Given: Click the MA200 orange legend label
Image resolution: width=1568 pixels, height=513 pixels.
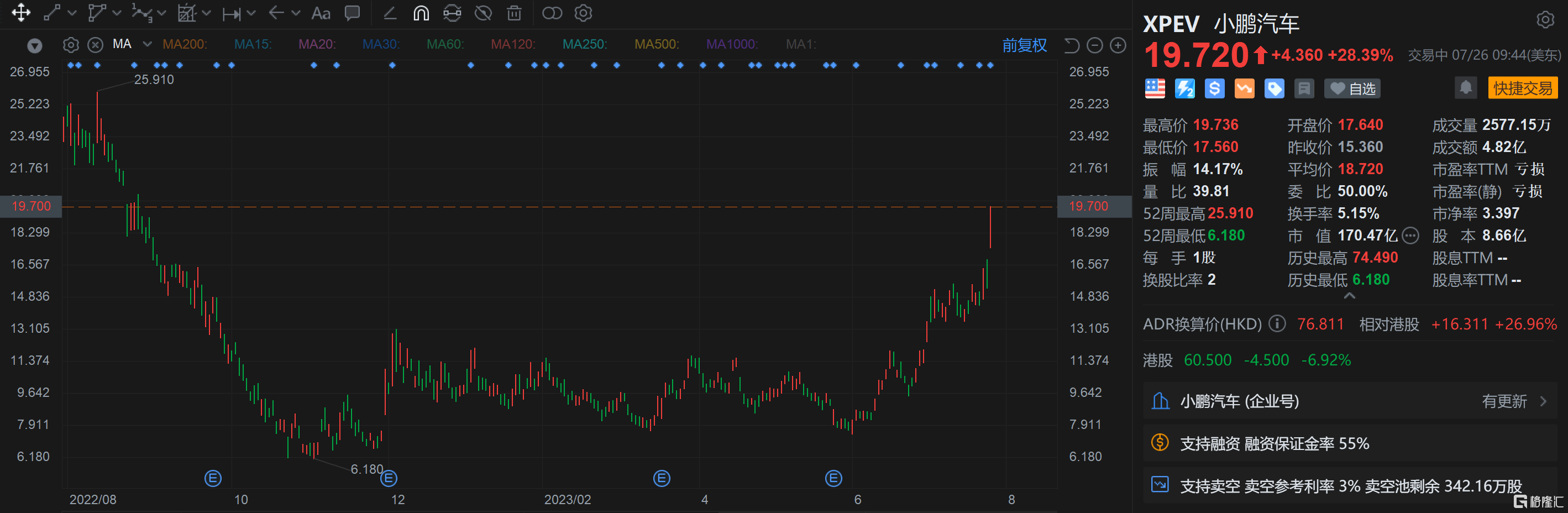Looking at the screenshot, I should 185,44.
